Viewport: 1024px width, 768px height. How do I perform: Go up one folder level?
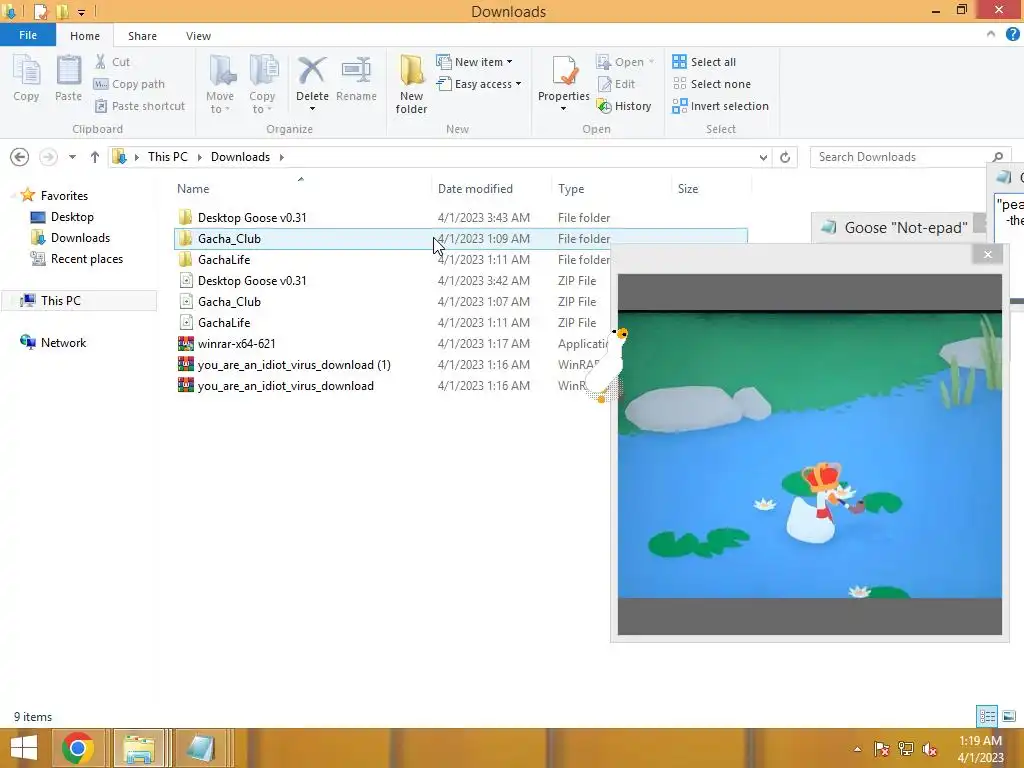click(x=95, y=157)
